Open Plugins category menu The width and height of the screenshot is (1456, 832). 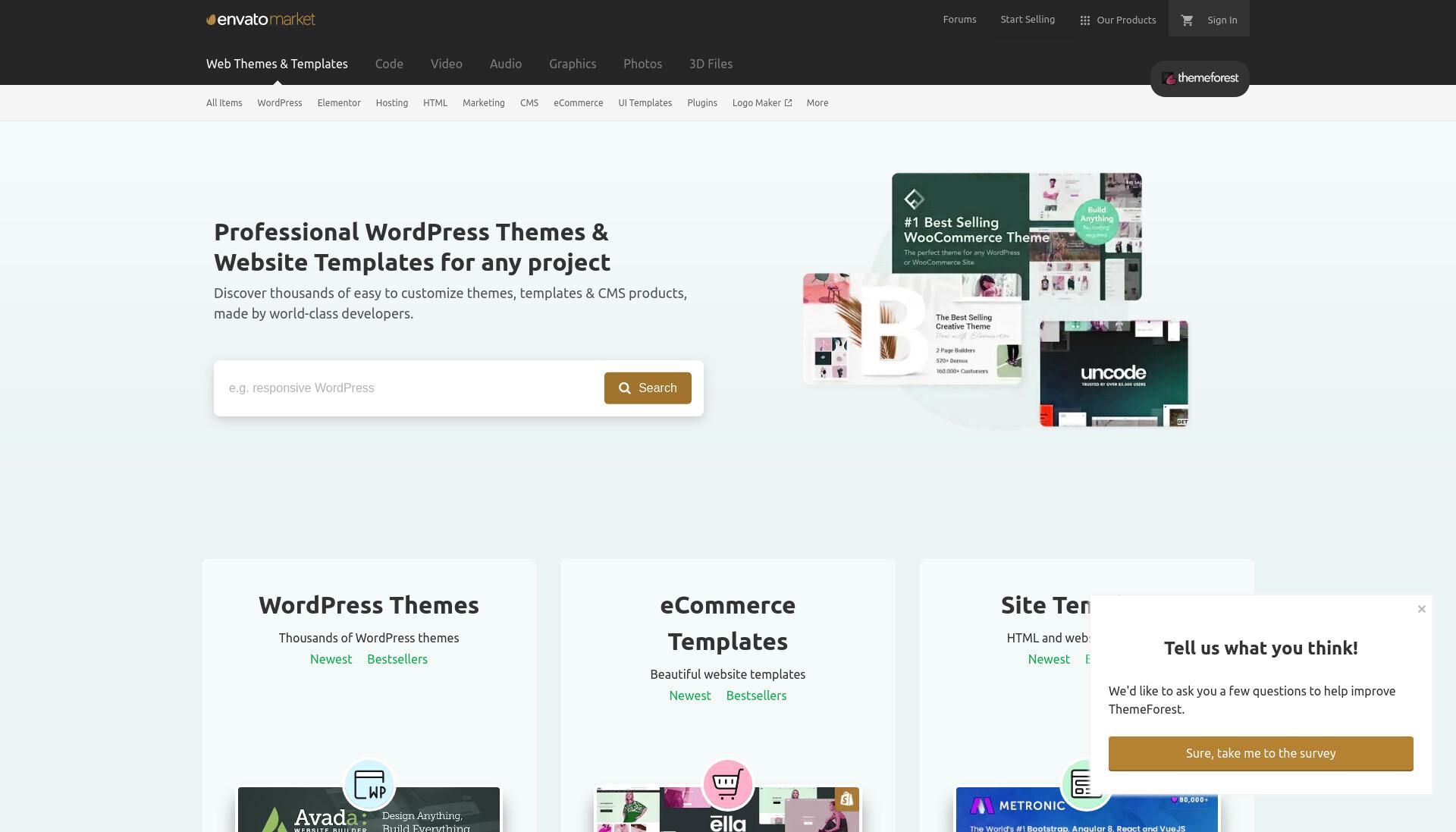click(702, 103)
